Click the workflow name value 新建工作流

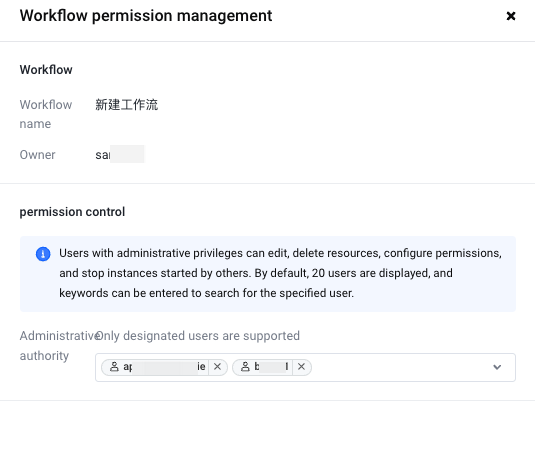(127, 104)
